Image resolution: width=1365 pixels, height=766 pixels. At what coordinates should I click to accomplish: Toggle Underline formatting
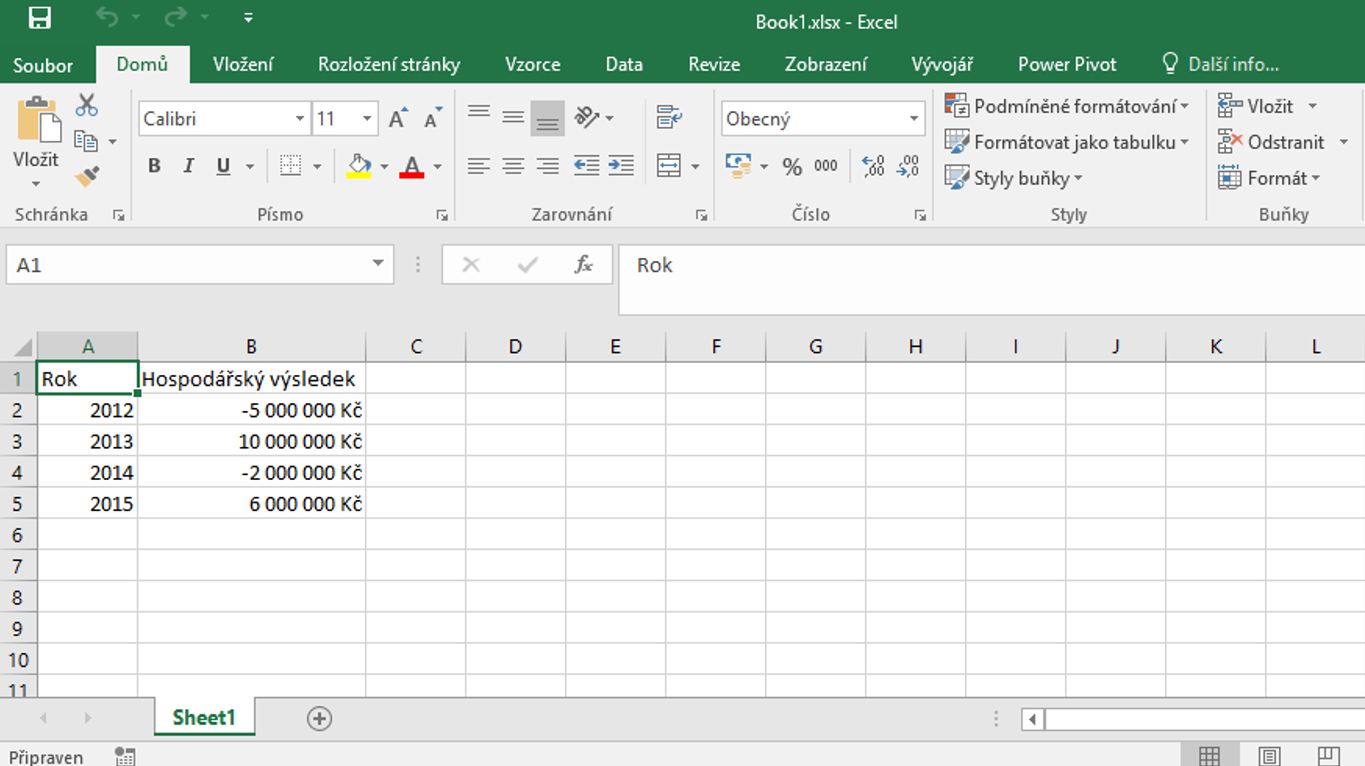223,166
